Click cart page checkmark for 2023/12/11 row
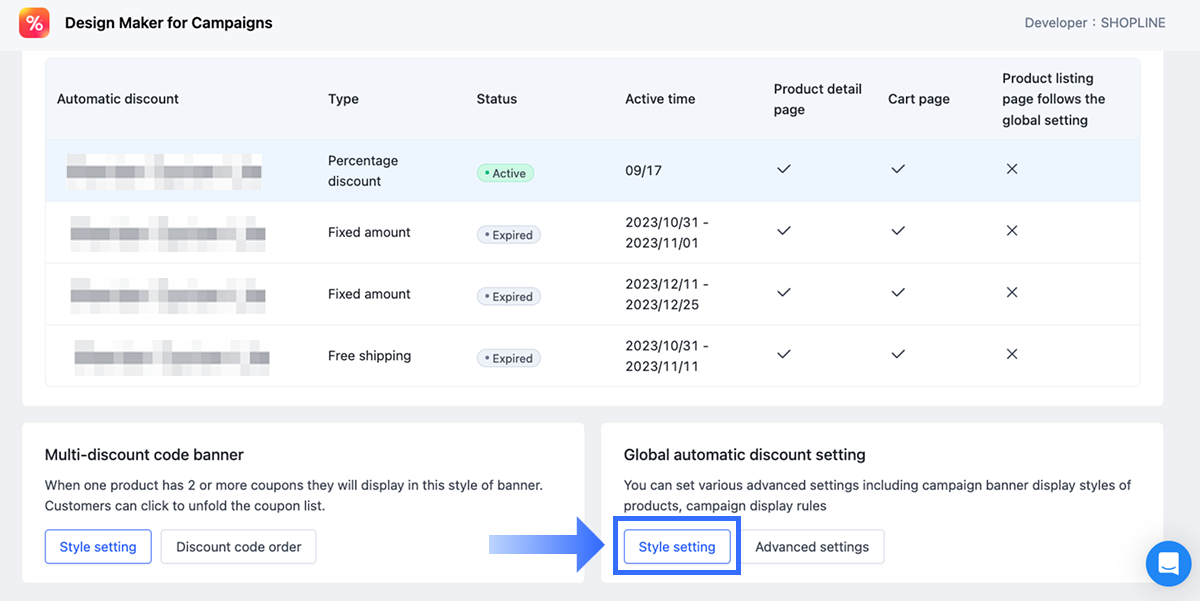The height and width of the screenshot is (601, 1200). (898, 293)
